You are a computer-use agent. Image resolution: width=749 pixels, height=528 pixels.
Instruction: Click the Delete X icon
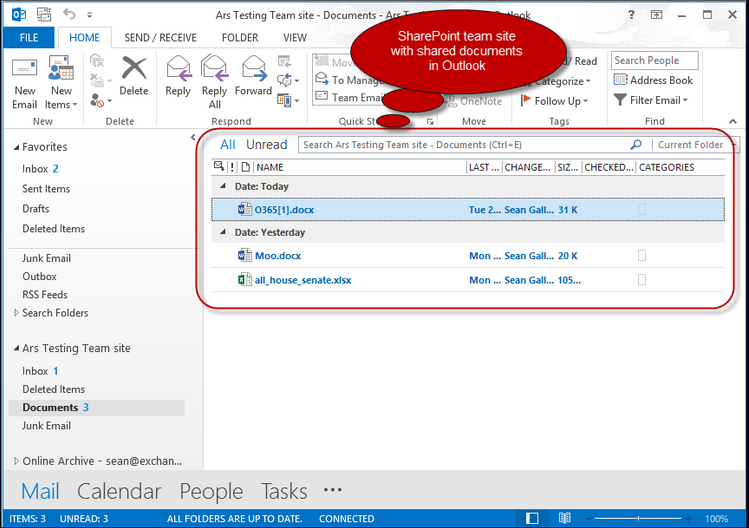point(134,67)
